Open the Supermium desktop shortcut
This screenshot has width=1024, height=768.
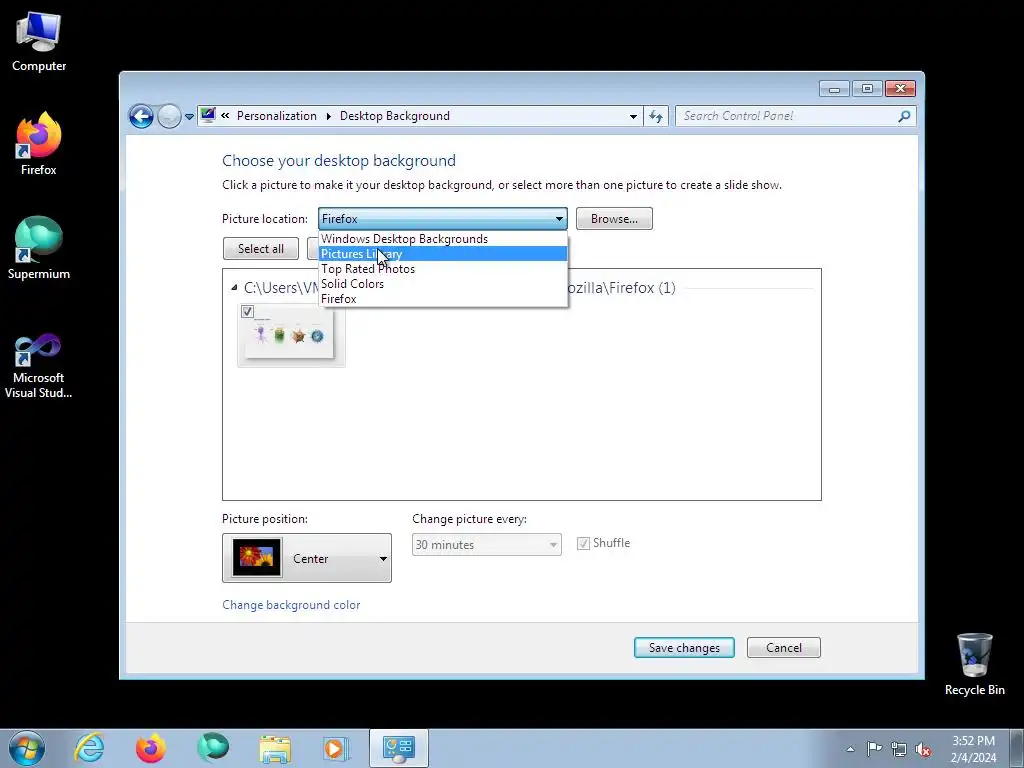39,248
